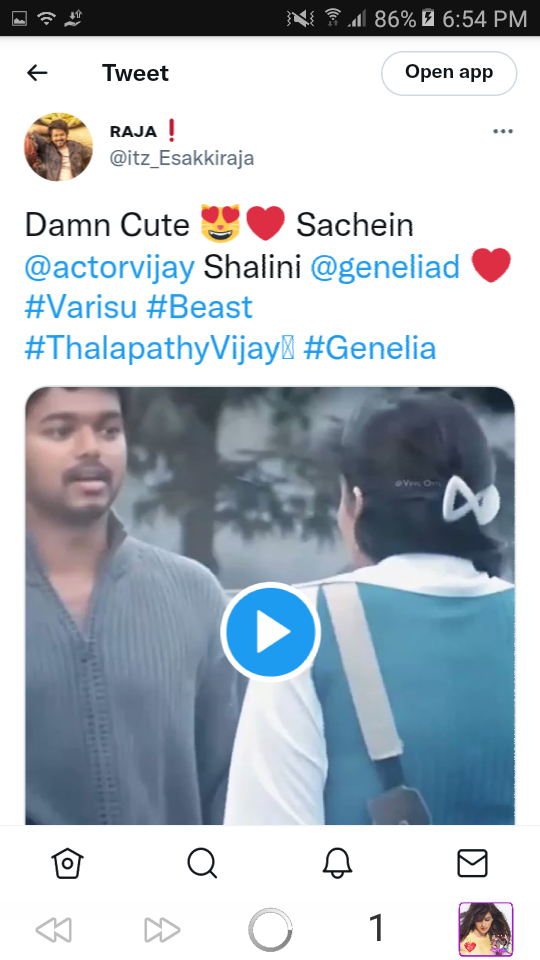Tap the tab counter showing 1
Viewport: 540px width, 960px height.
377,928
